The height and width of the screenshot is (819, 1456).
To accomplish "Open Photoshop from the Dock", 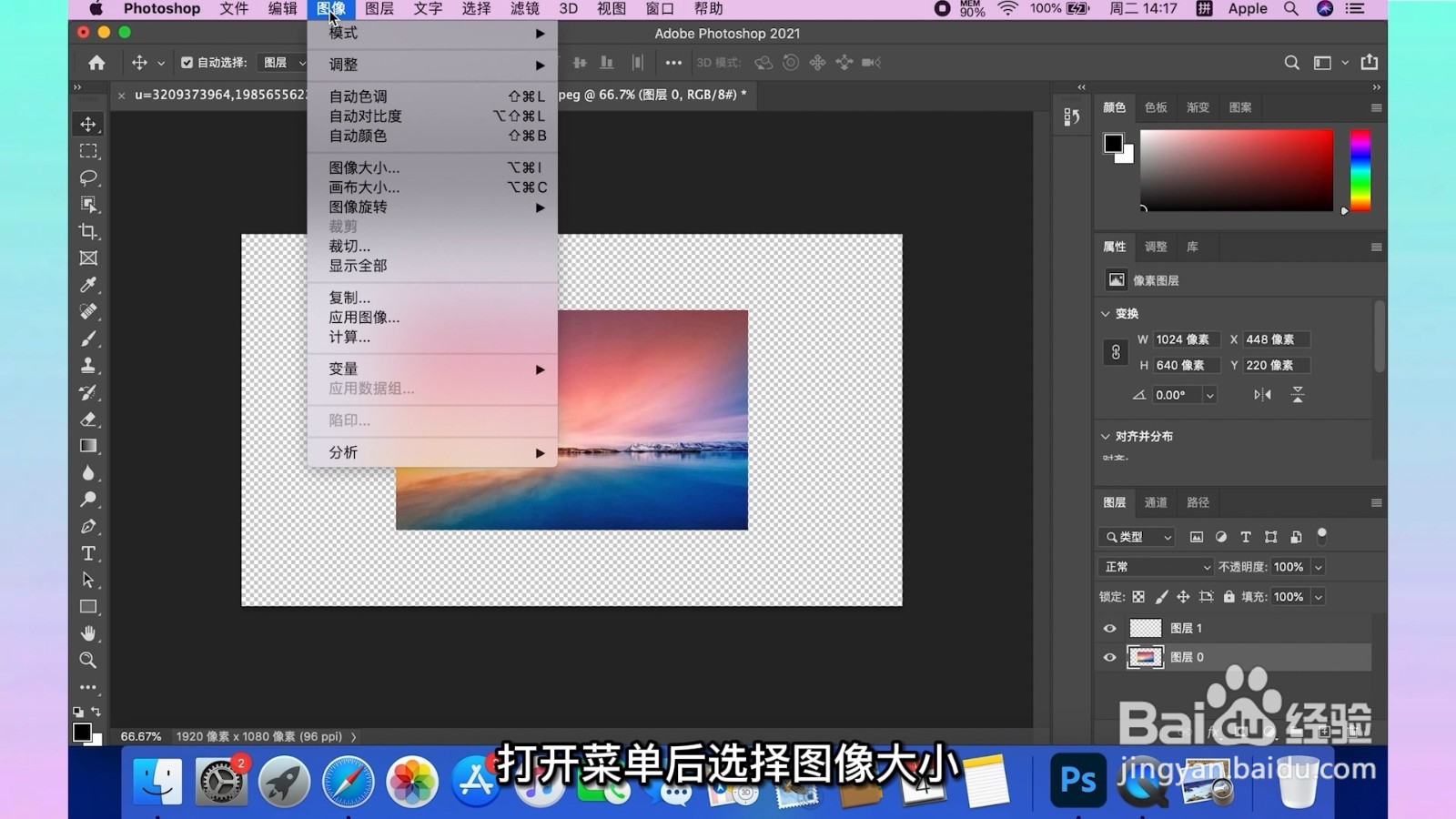I will 1078,780.
